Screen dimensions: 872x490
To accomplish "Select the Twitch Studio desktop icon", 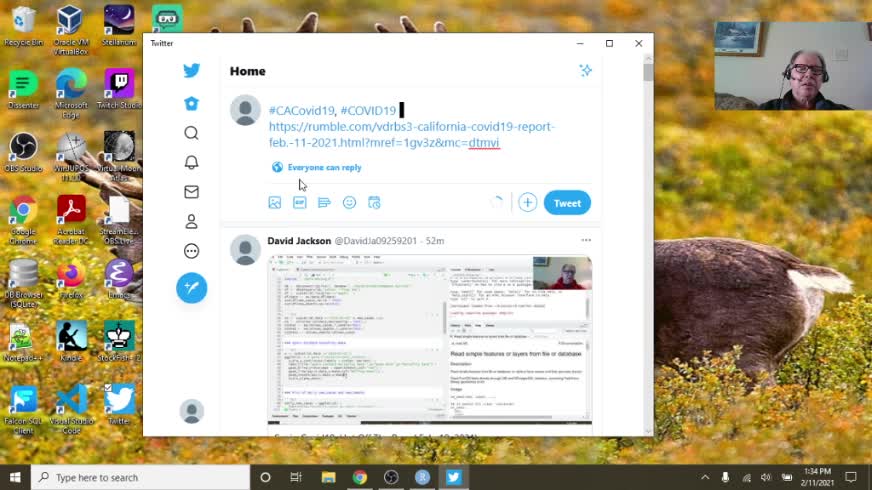I will point(119,90).
